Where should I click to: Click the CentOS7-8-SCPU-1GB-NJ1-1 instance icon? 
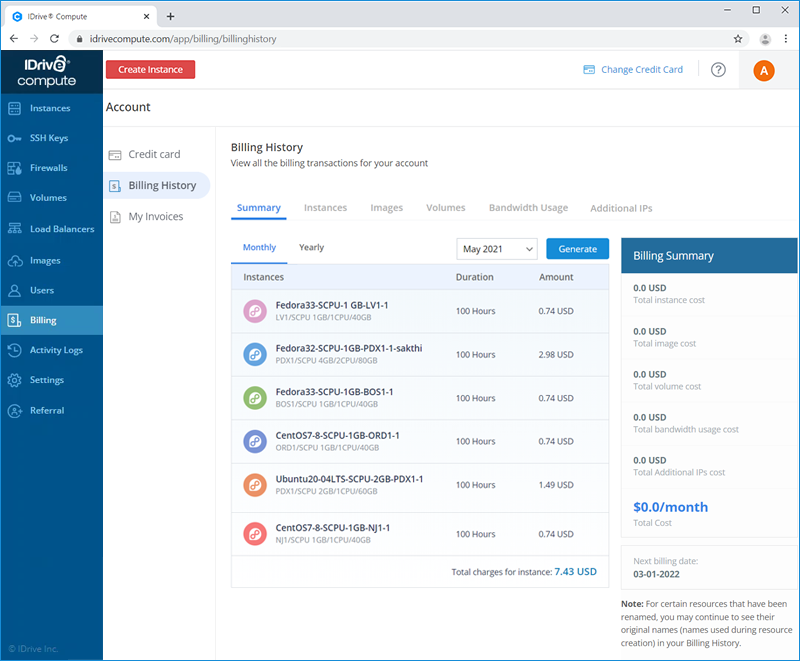pos(255,534)
